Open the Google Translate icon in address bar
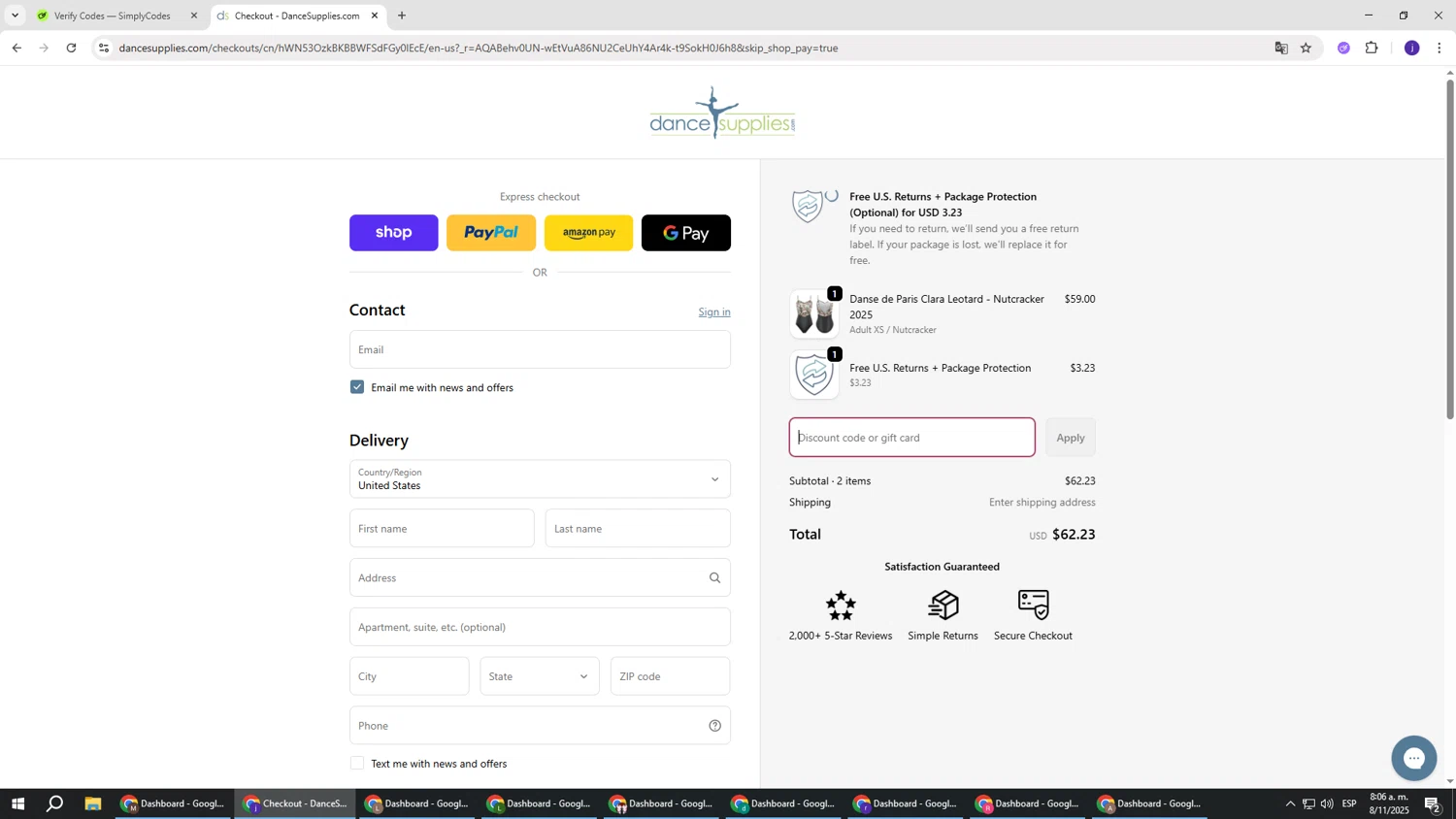 pos(1281,48)
